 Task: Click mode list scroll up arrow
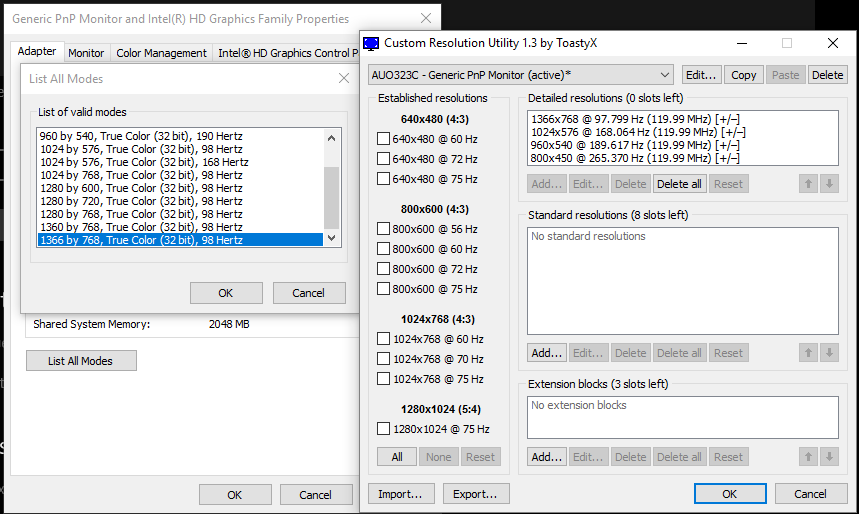(x=331, y=138)
